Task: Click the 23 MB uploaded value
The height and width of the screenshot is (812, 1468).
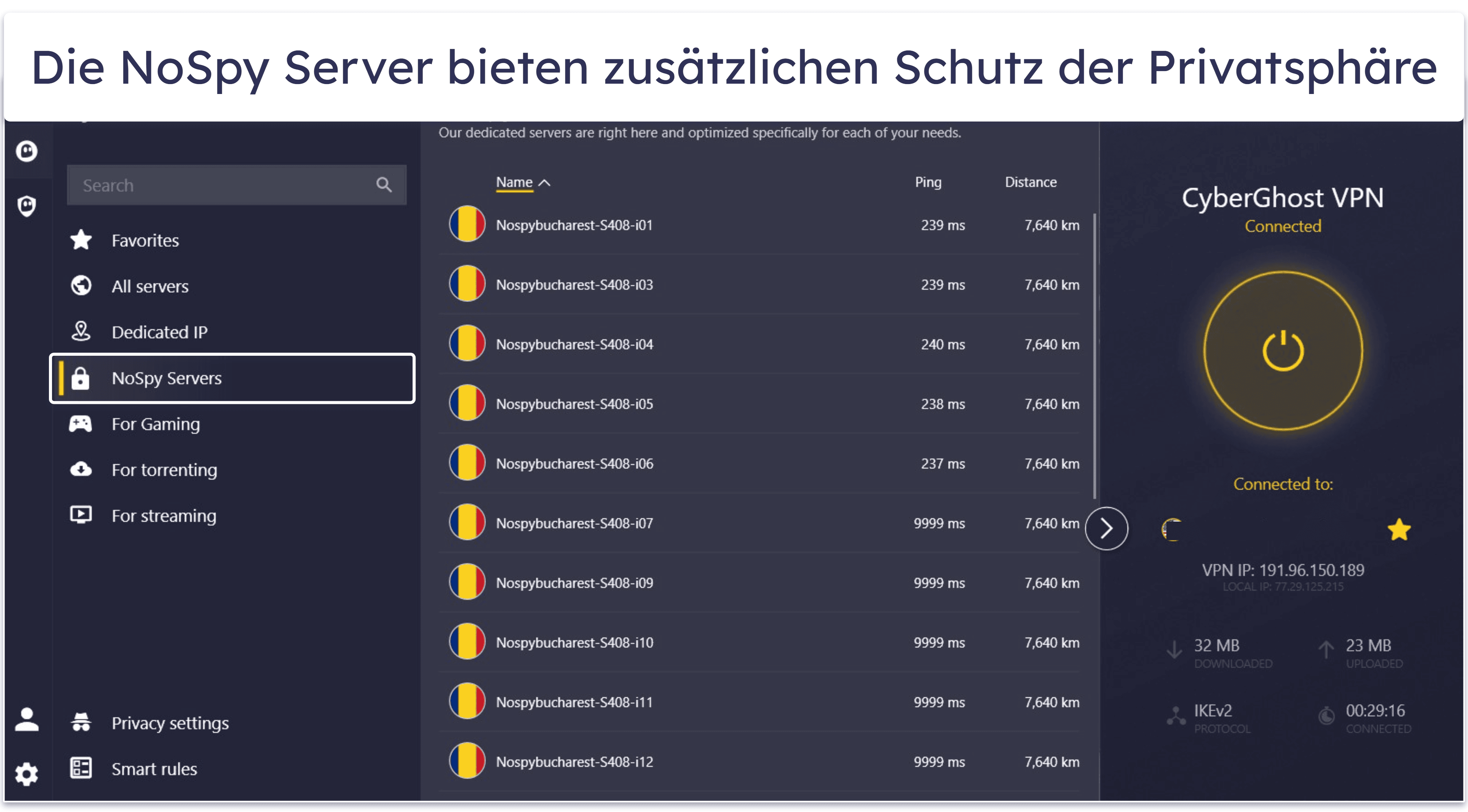Action: click(1368, 645)
